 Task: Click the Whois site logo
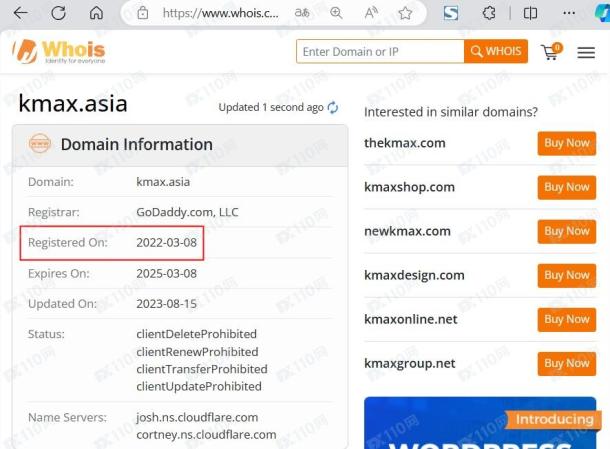click(x=59, y=51)
